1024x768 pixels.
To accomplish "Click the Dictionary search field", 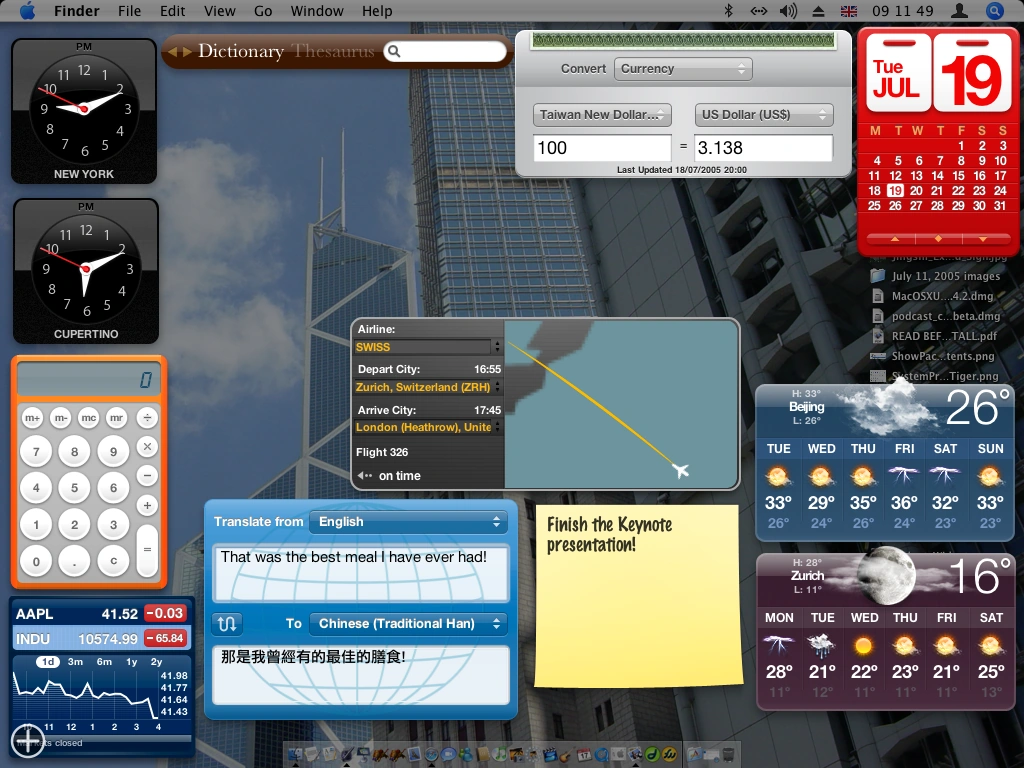I will 445,52.
